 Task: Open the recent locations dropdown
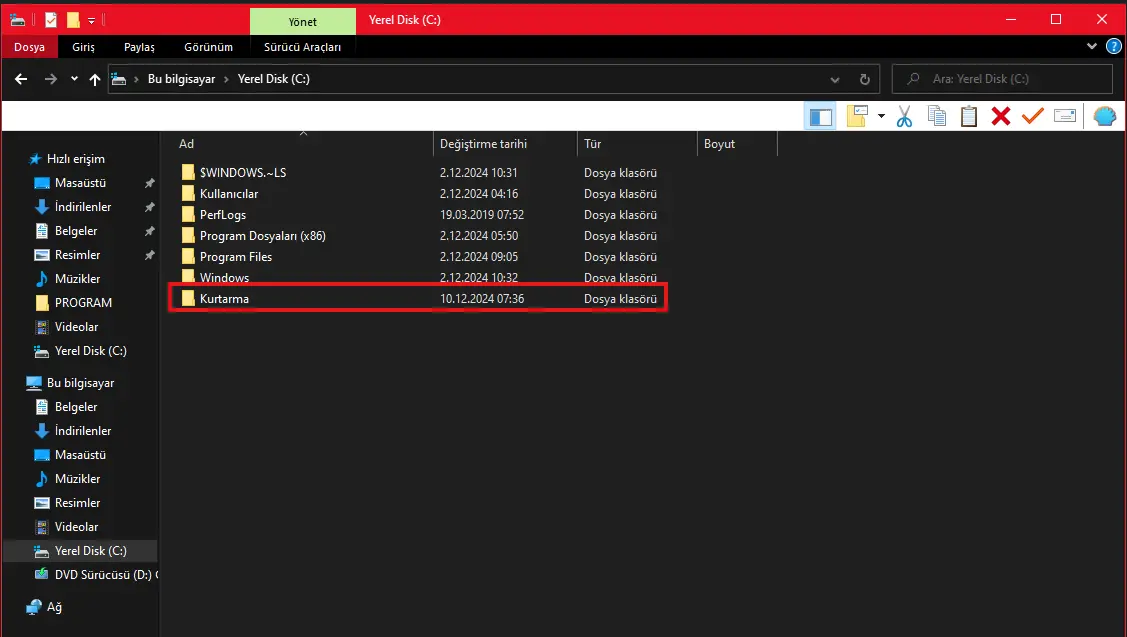[x=74, y=79]
